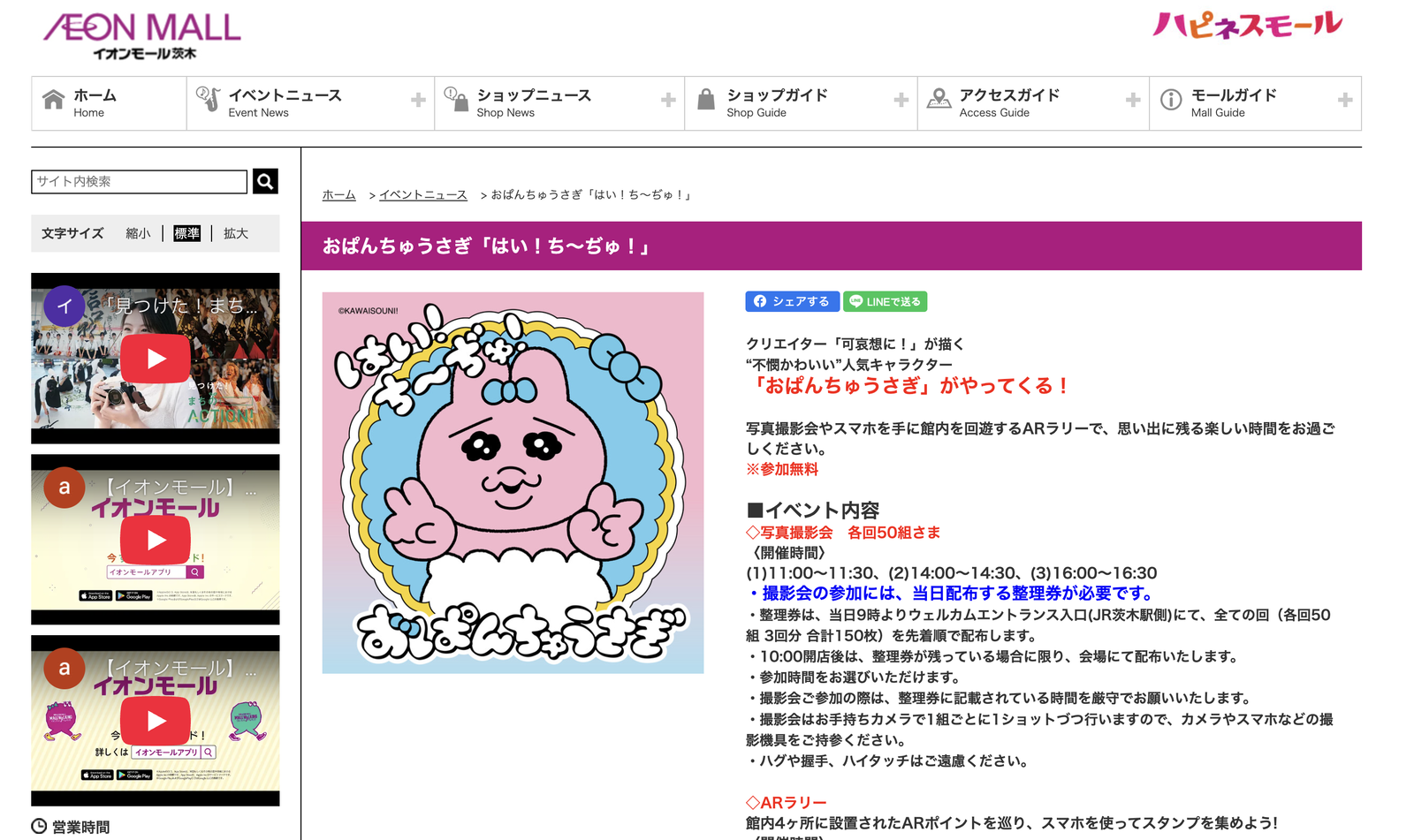Click the ■イベント内容 heading
The height and width of the screenshot is (840, 1414).
(x=813, y=511)
